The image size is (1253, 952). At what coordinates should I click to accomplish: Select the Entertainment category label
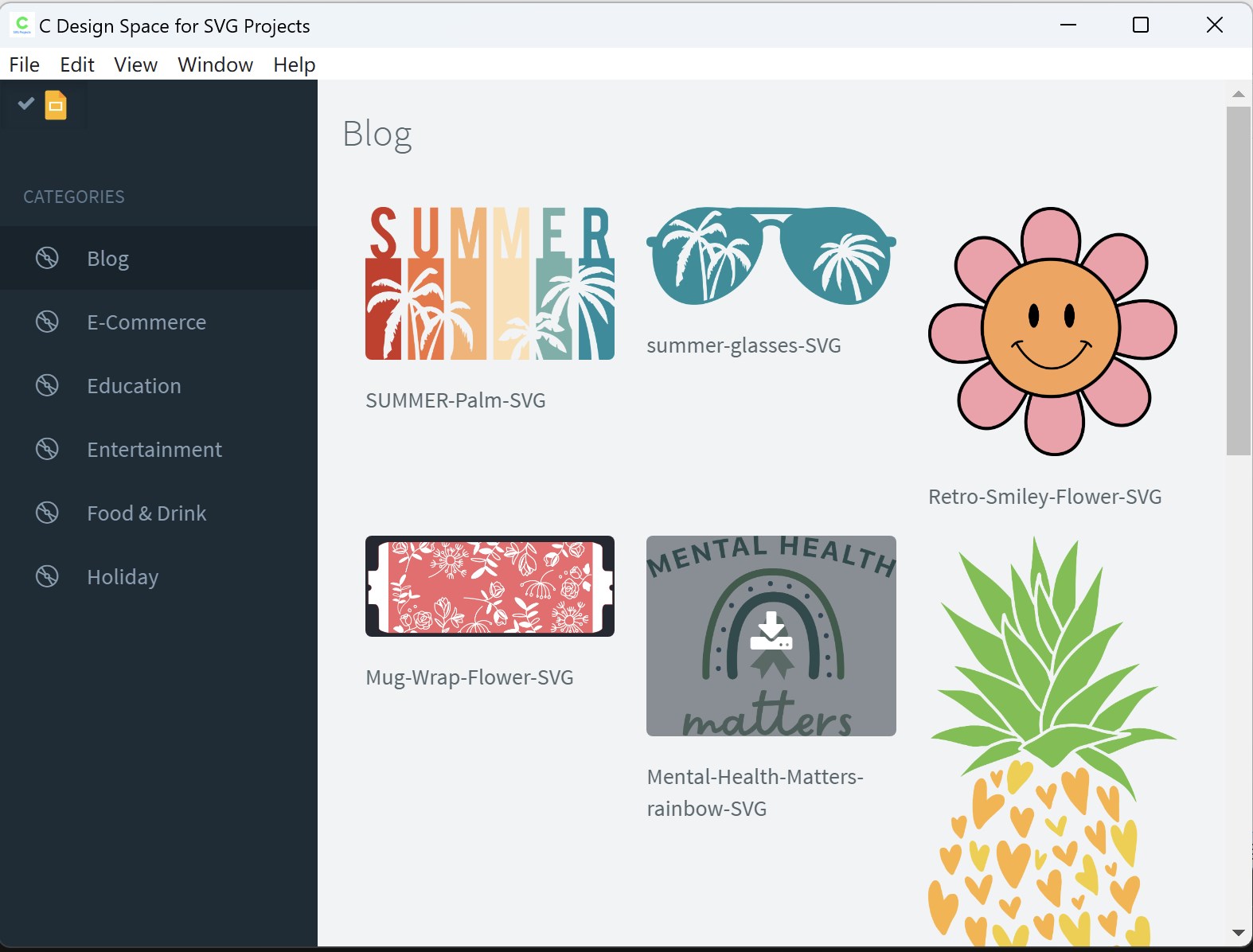pos(154,450)
